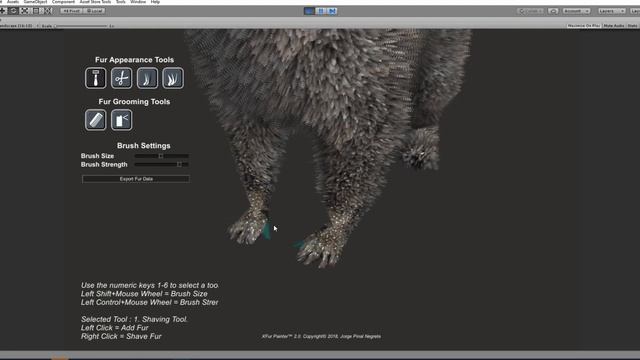Open the Layers dropdown

coord(611,11)
